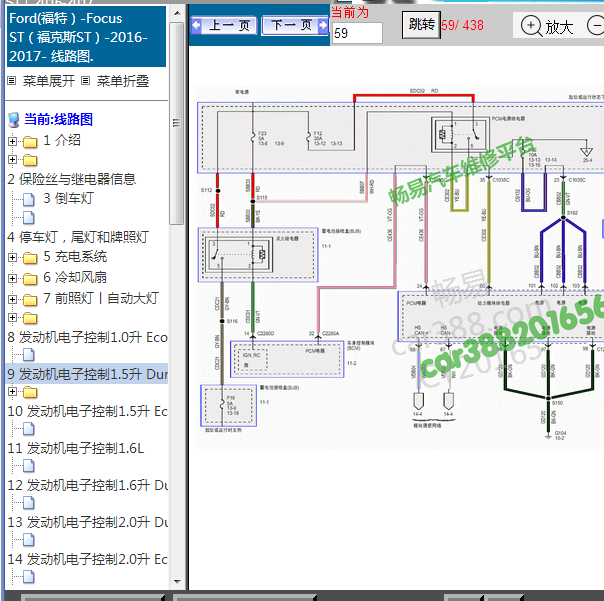Click folder icon above 2 保险丝与继电器信息
This screenshot has height=601, width=604.
(30, 160)
